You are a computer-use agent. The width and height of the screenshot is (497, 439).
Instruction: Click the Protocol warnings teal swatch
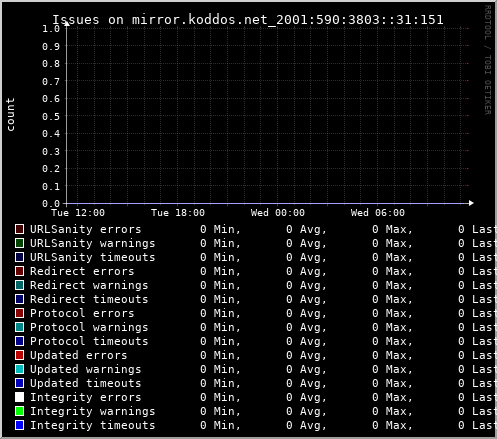[x=19, y=327]
